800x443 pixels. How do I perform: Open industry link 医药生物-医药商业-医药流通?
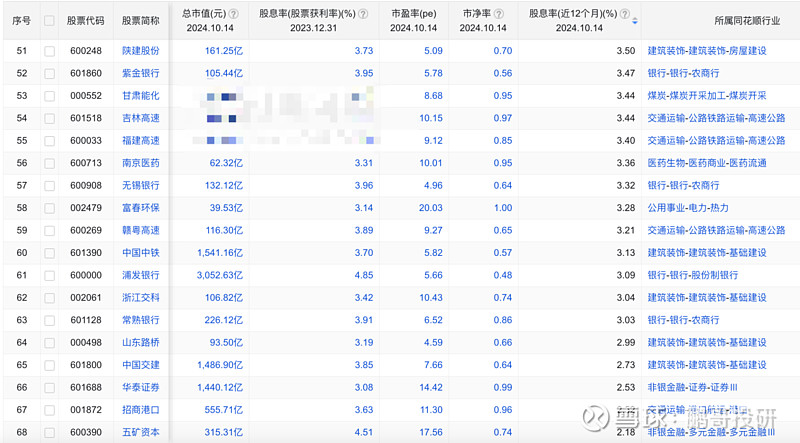tap(707, 163)
